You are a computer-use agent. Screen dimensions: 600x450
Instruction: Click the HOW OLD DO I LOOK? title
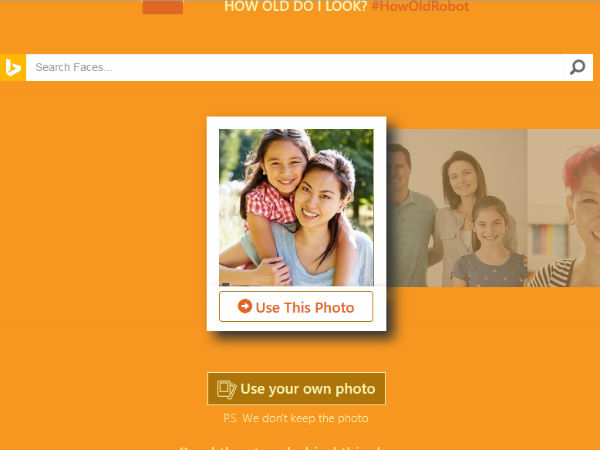295,6
